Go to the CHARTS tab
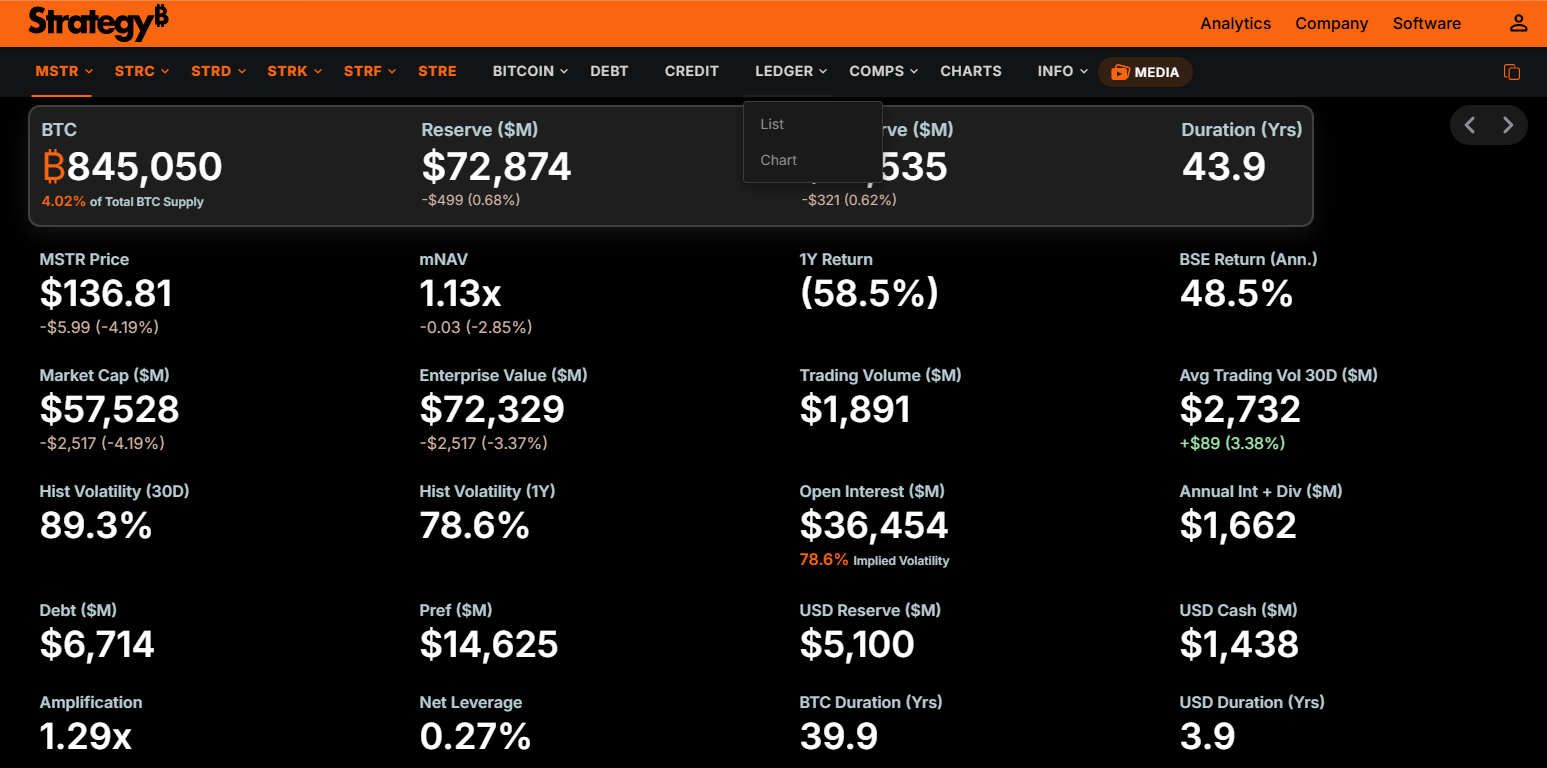The image size is (1547, 768). [971, 71]
